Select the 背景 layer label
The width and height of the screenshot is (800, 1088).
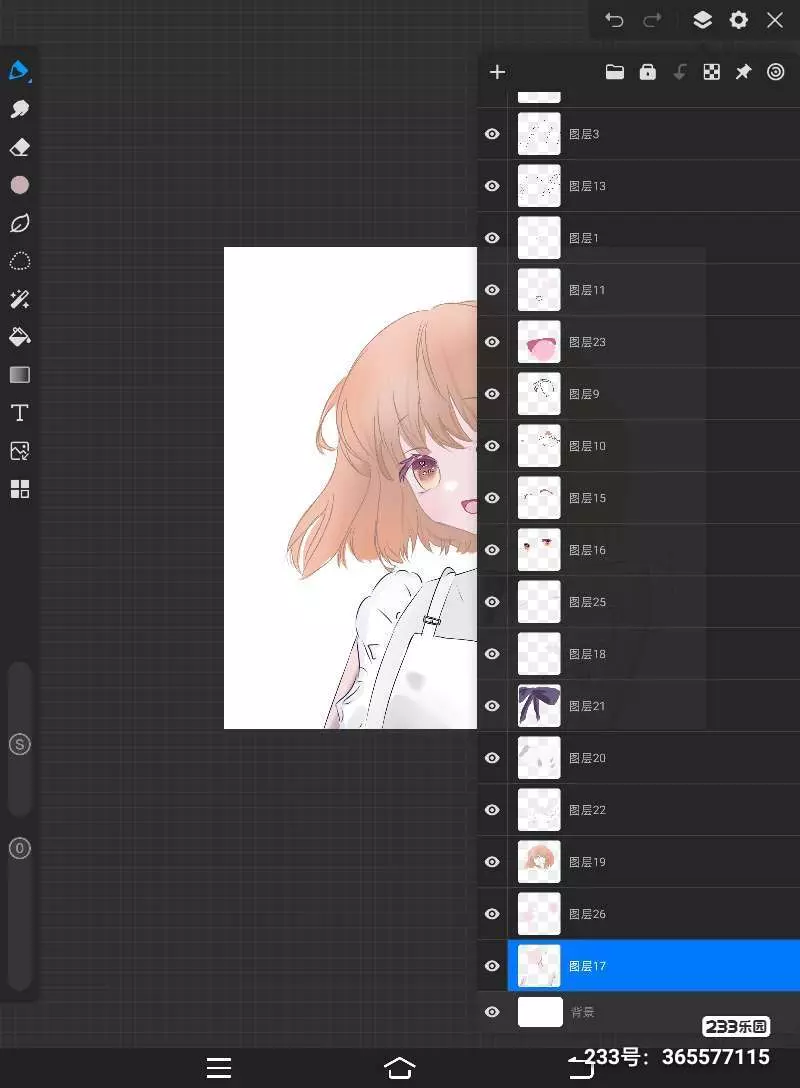pyautogui.click(x=582, y=1012)
